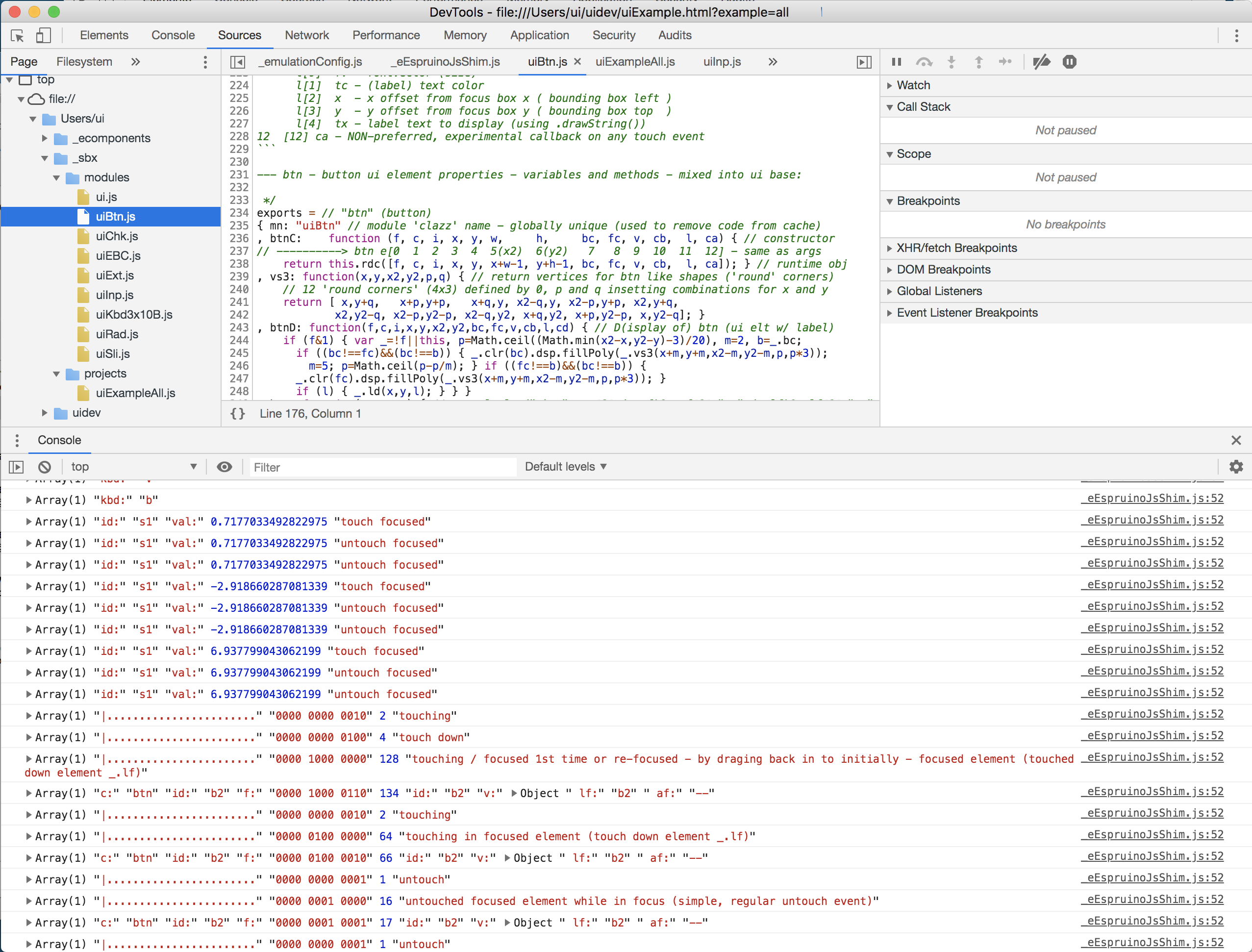The height and width of the screenshot is (952, 1252).
Task: Switch to the Network tab
Action: coord(306,35)
